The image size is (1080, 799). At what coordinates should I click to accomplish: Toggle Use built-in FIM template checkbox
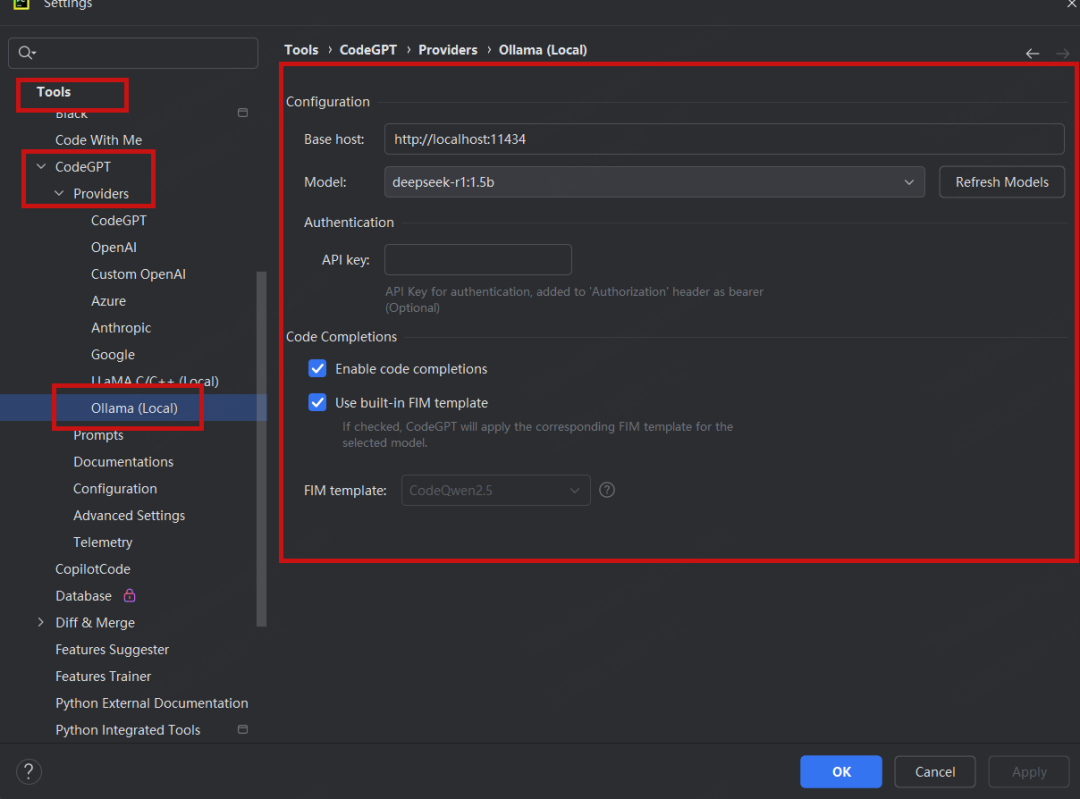click(x=318, y=402)
